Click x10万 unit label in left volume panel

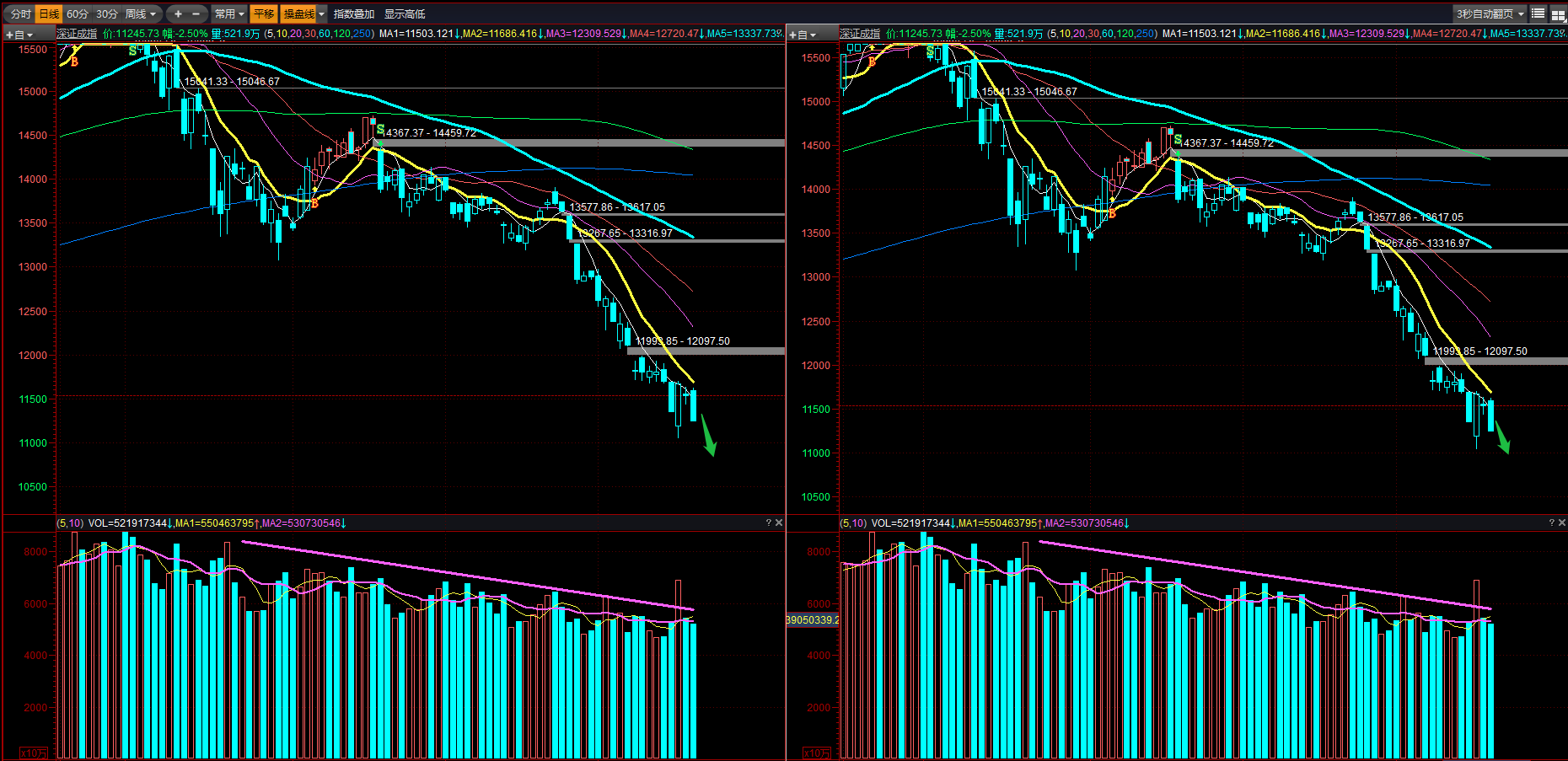coord(34,753)
